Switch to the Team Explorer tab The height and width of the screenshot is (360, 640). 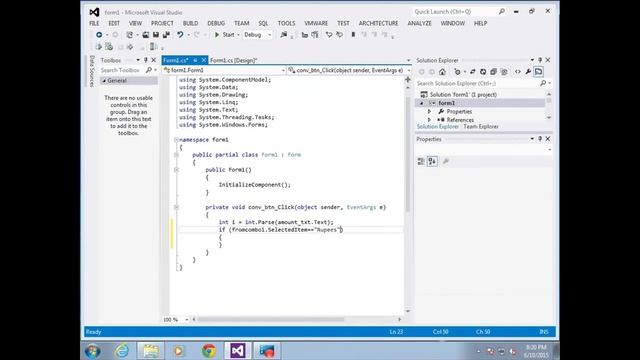[481, 127]
